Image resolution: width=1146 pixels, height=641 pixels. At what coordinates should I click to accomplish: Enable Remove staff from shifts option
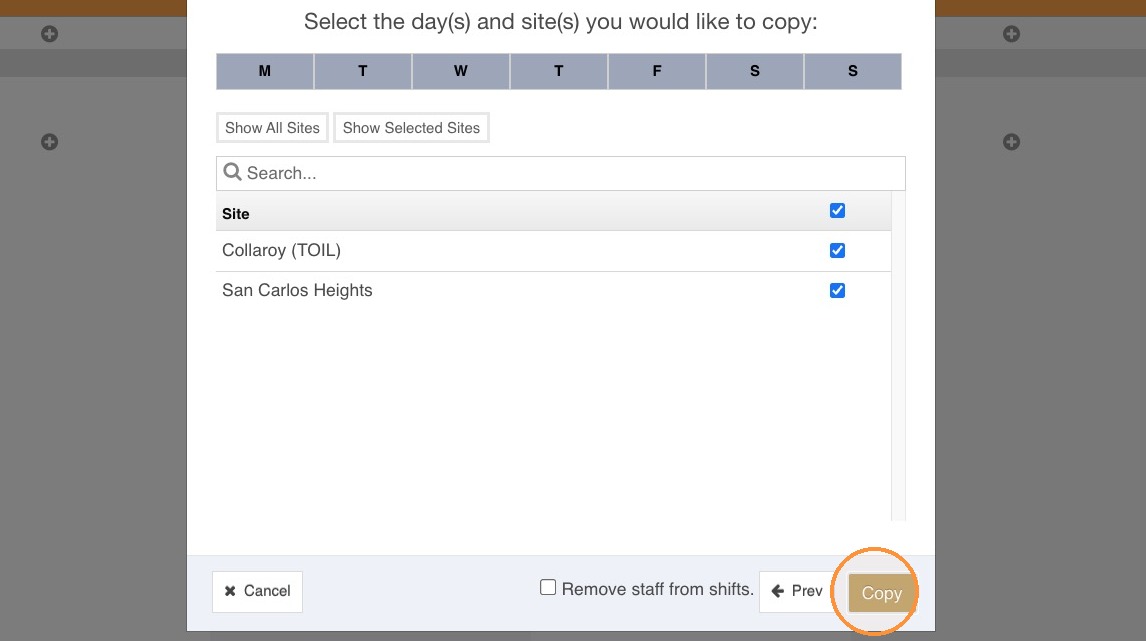pos(548,588)
